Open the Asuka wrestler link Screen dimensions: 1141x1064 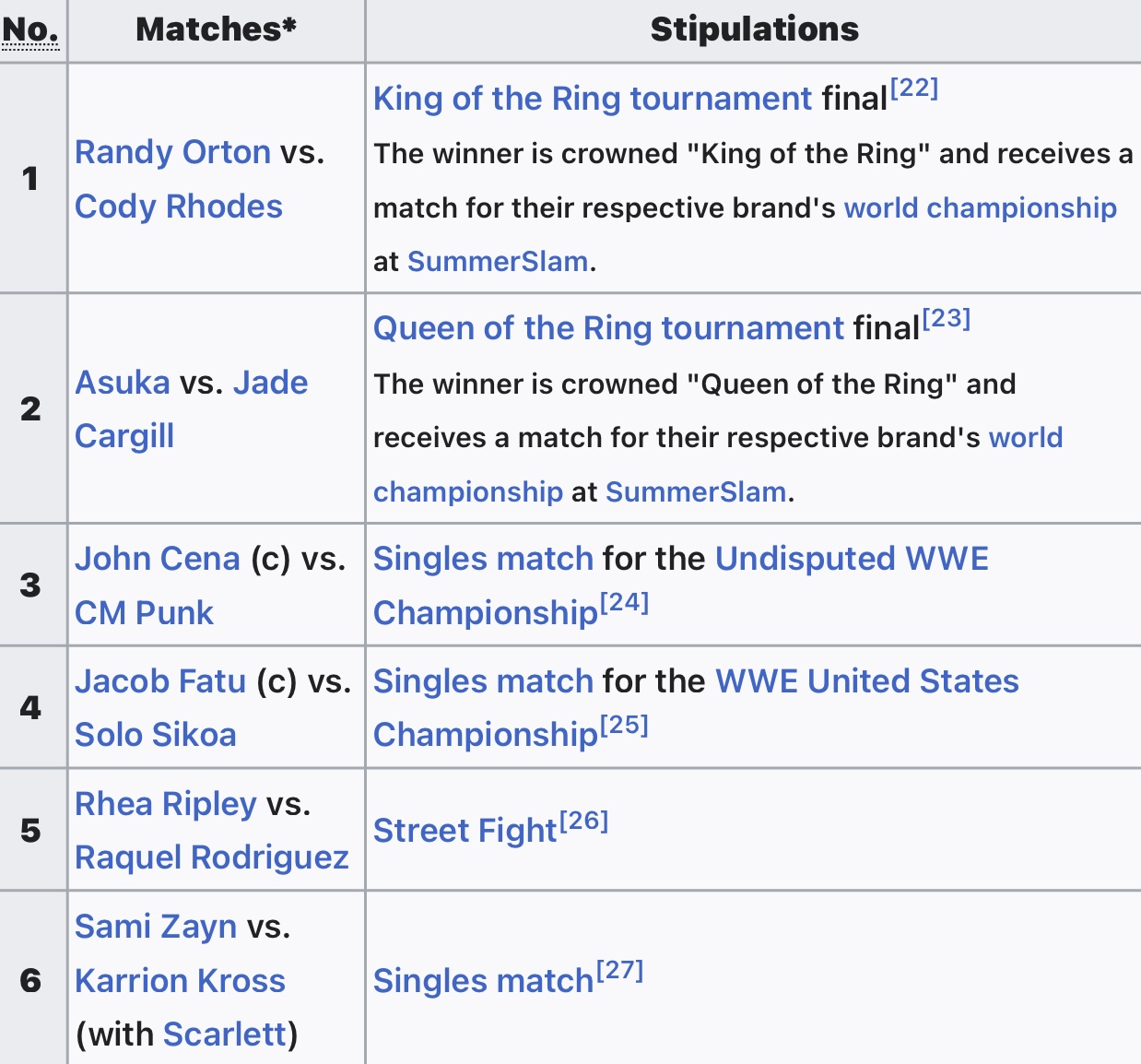pos(123,383)
